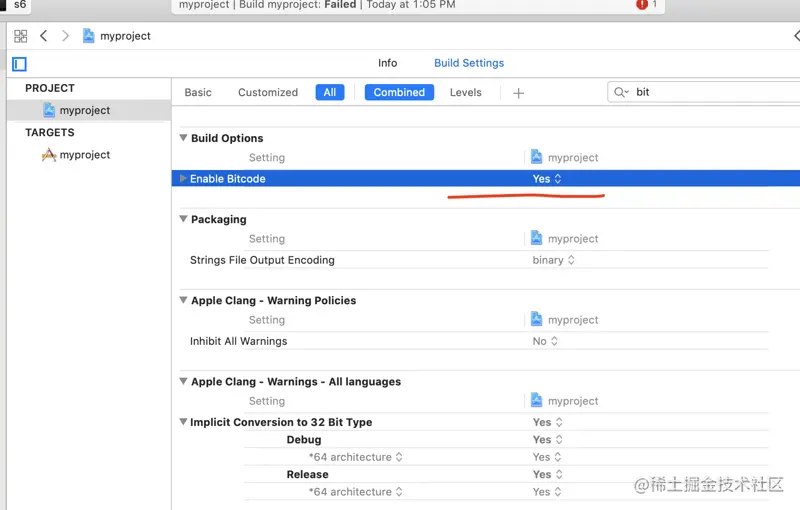The height and width of the screenshot is (510, 800).
Task: Open the Enable Bitcode Yes value popup
Action: [x=546, y=178]
